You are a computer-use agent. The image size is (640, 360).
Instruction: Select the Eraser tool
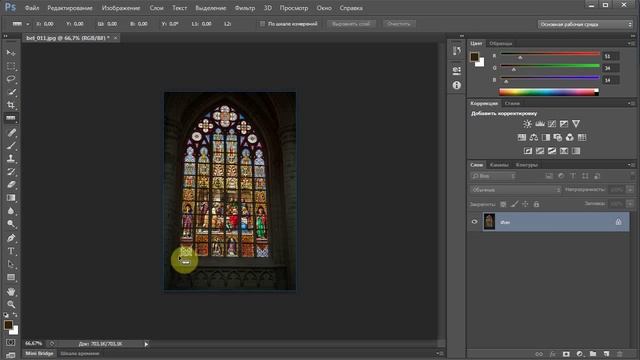pos(11,184)
